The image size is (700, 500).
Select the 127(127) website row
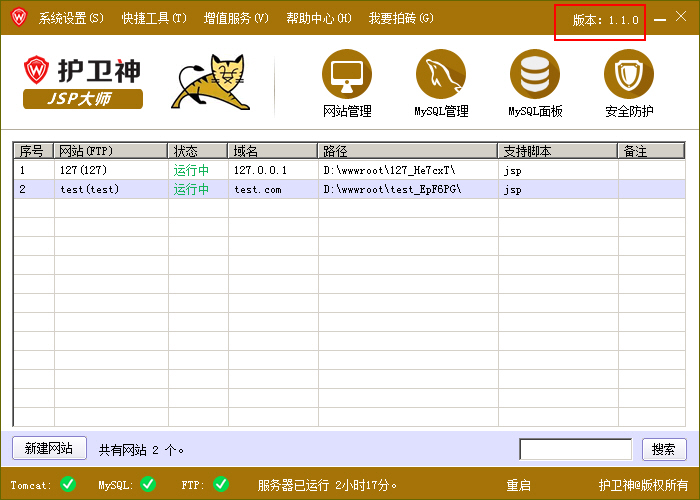coord(350,170)
